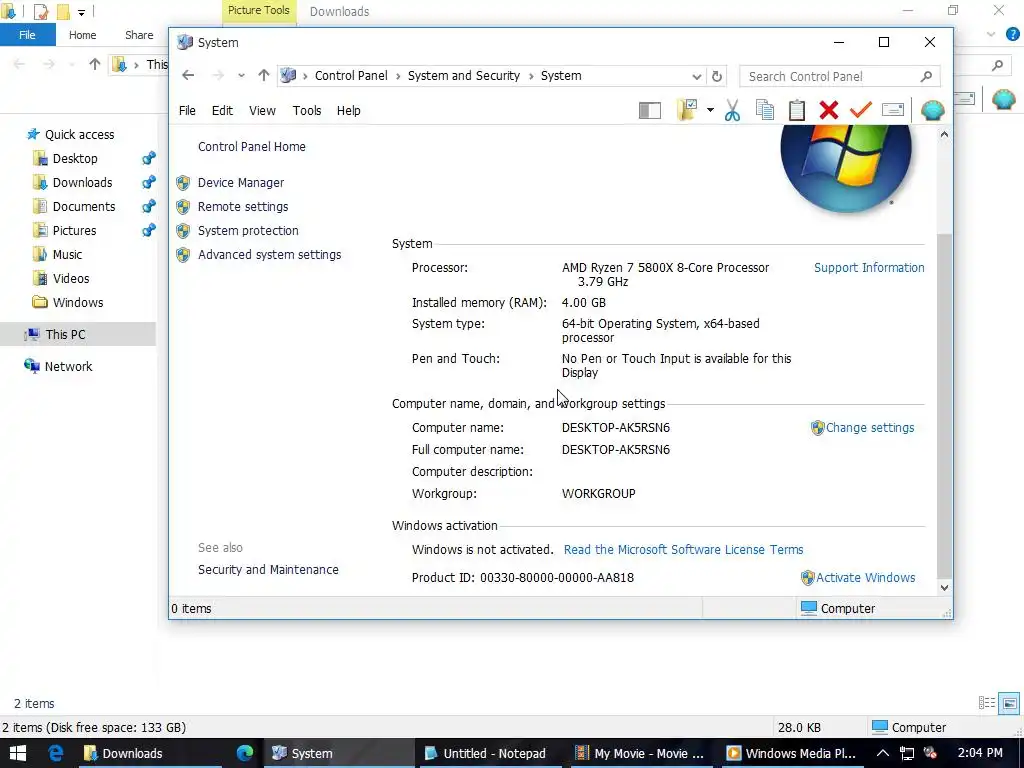Open Control Panel Home
This screenshot has width=1024, height=768.
click(x=251, y=147)
